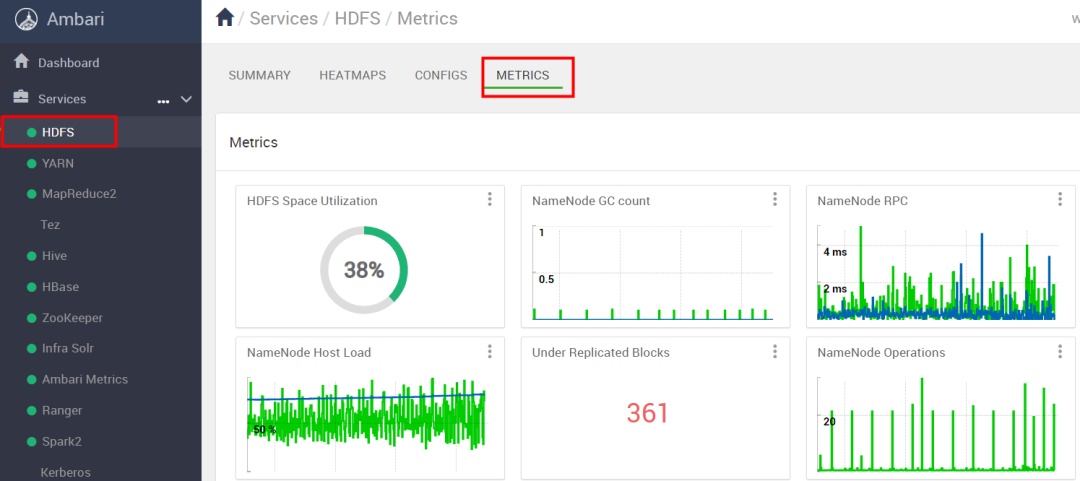Viewport: 1080px width, 481px height.
Task: Switch to the SUMMARY tab
Action: coord(260,76)
